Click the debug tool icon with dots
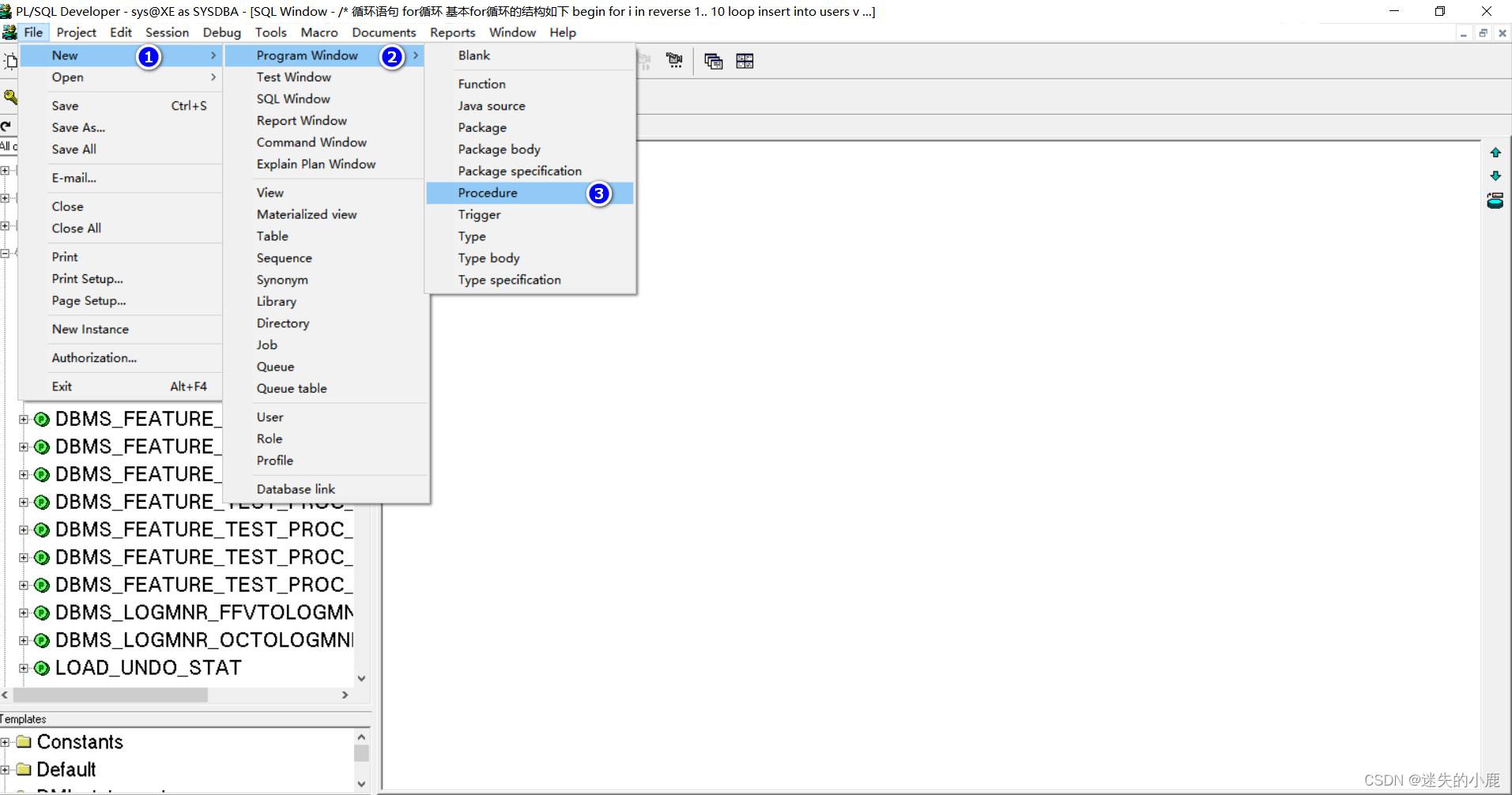The width and height of the screenshot is (1512, 795). [x=674, y=61]
